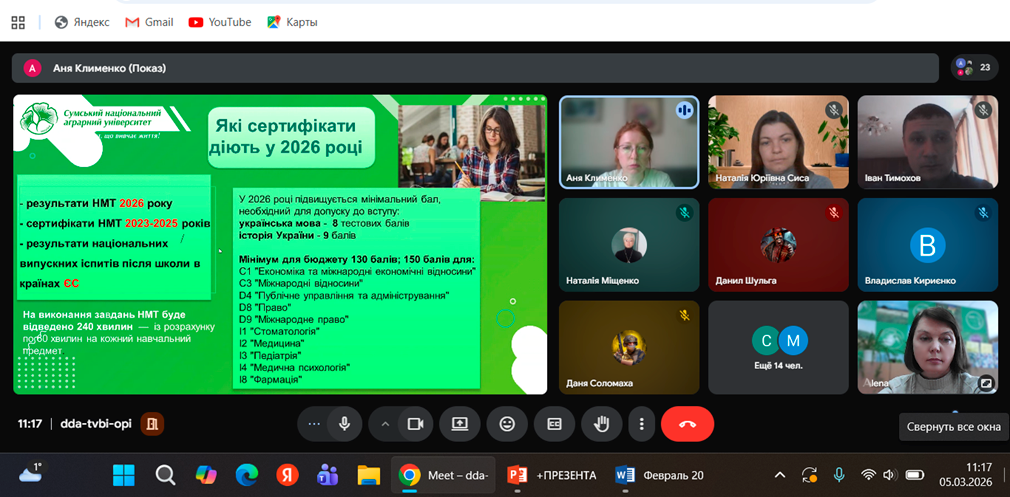Screen dimensions: 1010x497
Task: Switch to the PowerPoint ПРЕЗЕНТА taskbar window
Action: 553,474
